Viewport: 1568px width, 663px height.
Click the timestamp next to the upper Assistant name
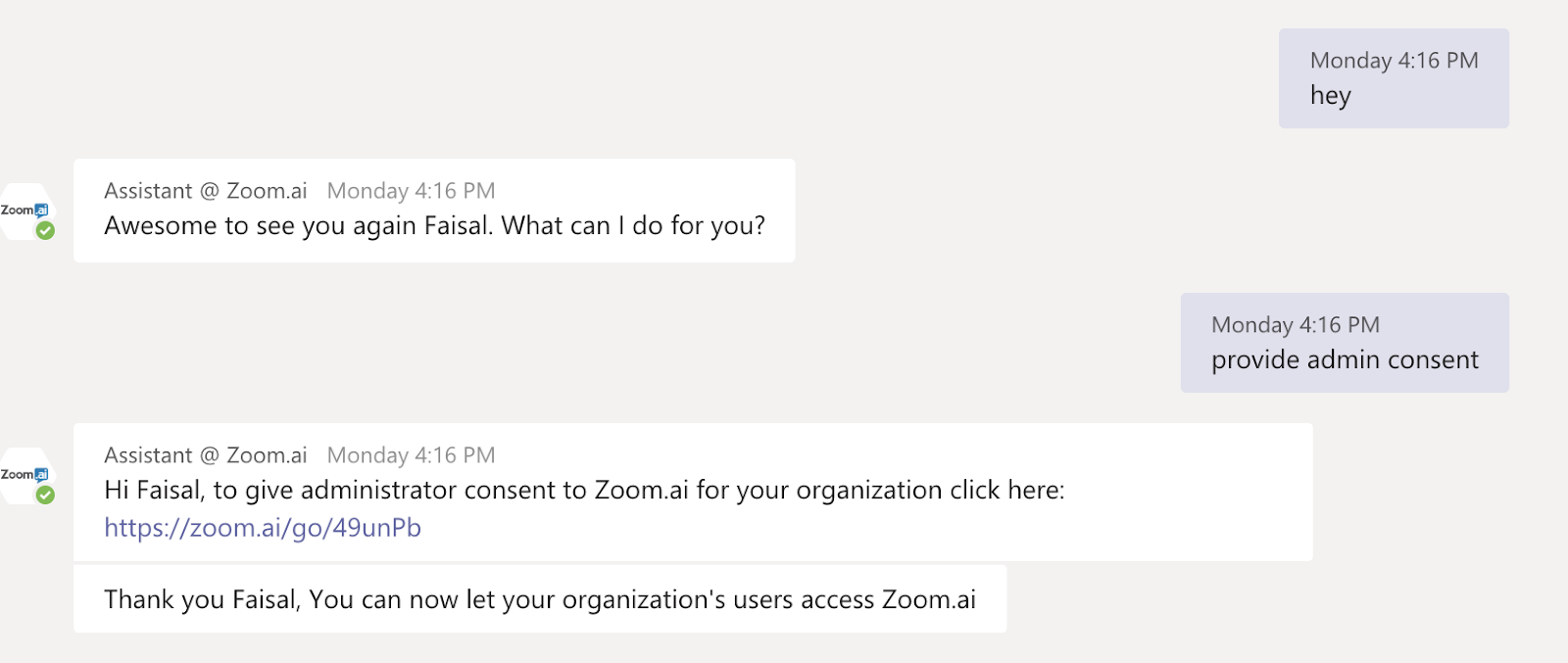tap(412, 191)
